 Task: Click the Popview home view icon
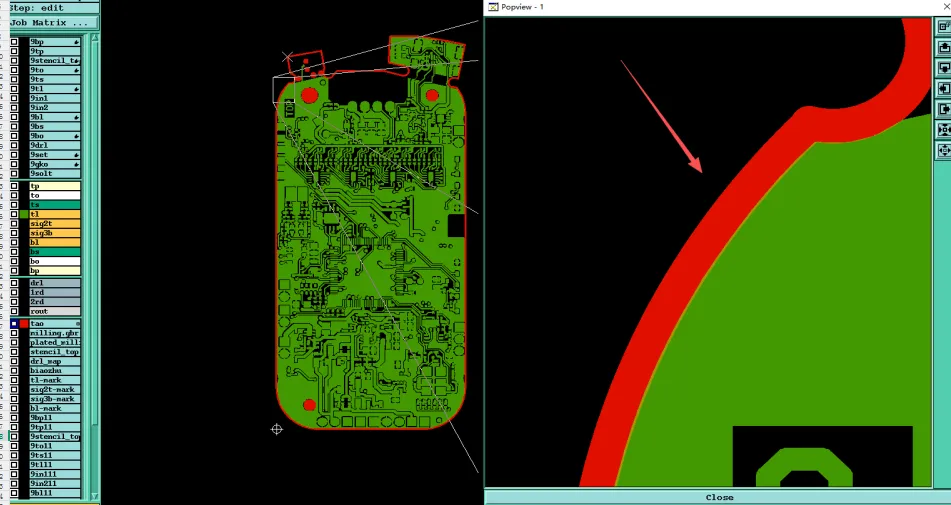coord(944,26)
